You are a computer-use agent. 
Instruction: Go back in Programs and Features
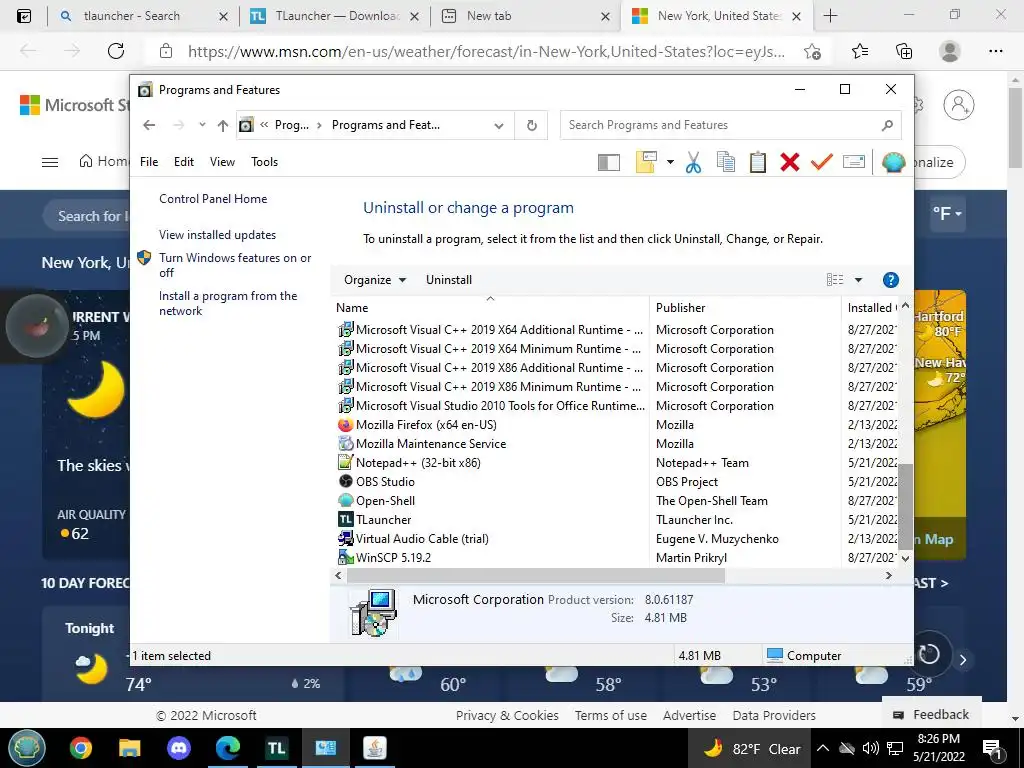149,125
